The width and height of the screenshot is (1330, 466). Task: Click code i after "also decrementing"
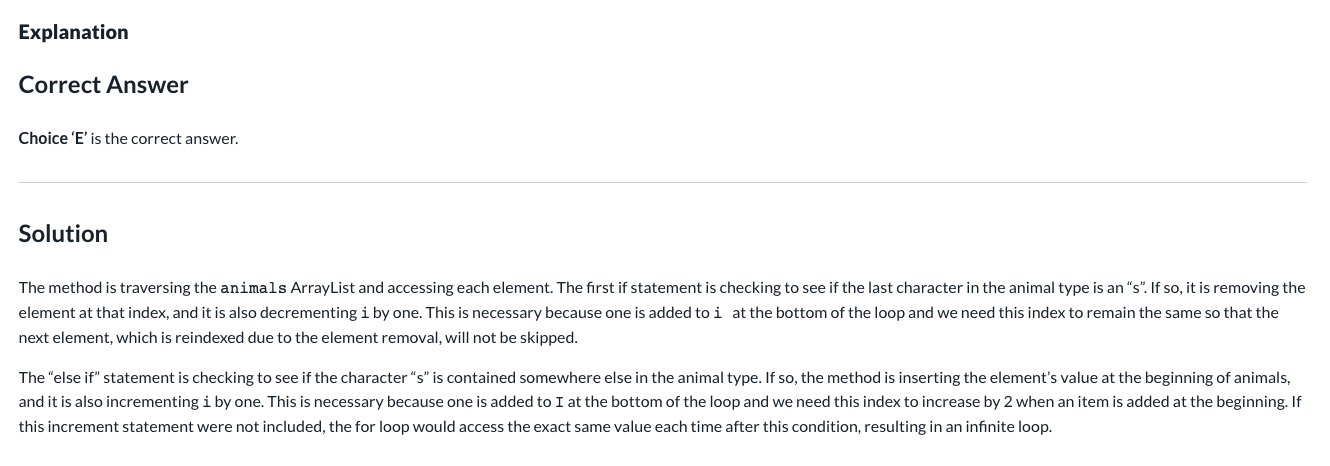(x=365, y=313)
